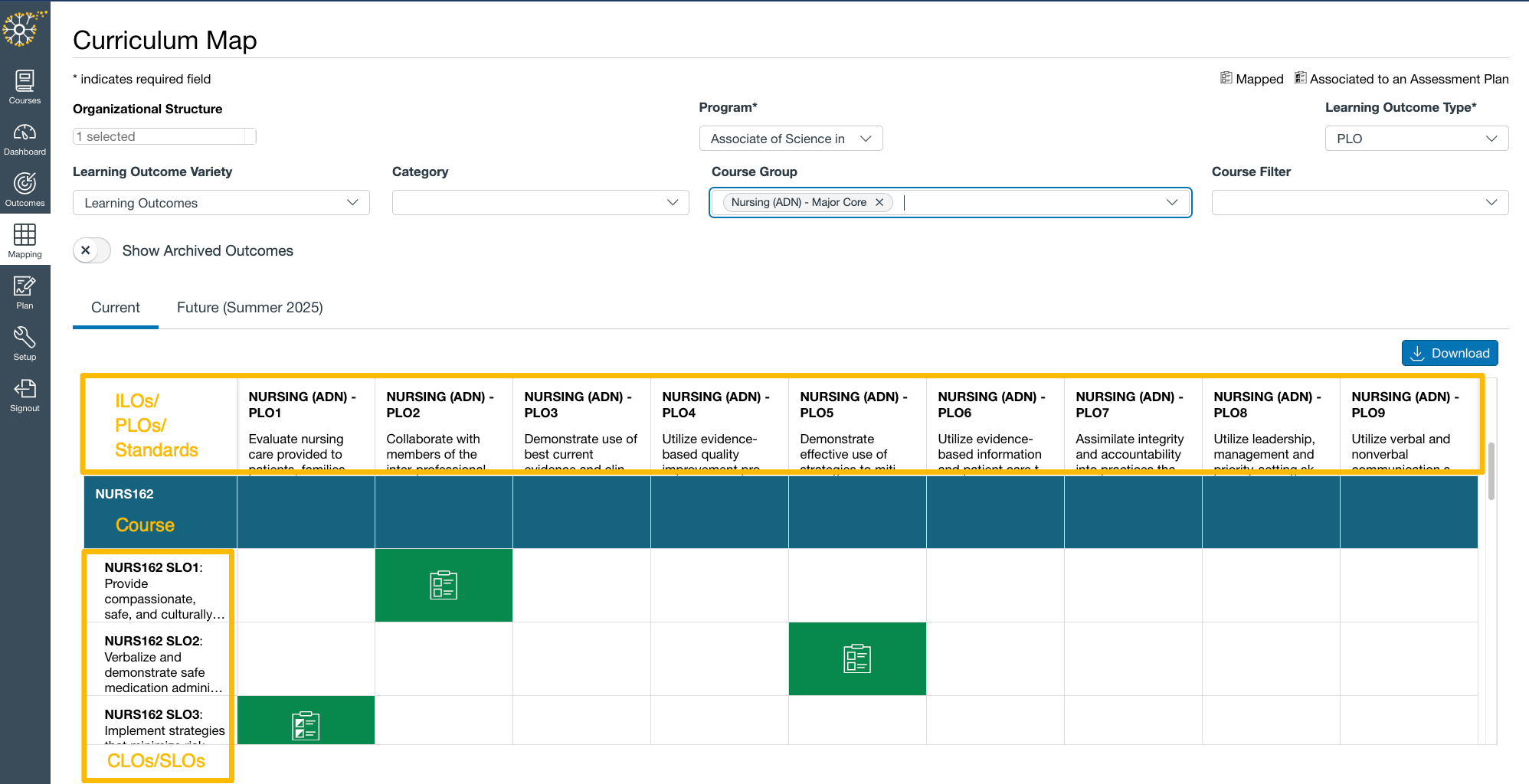The width and height of the screenshot is (1529, 784).
Task: Open the mapped icon linking SLO1 to PLO2
Action: [x=443, y=585]
